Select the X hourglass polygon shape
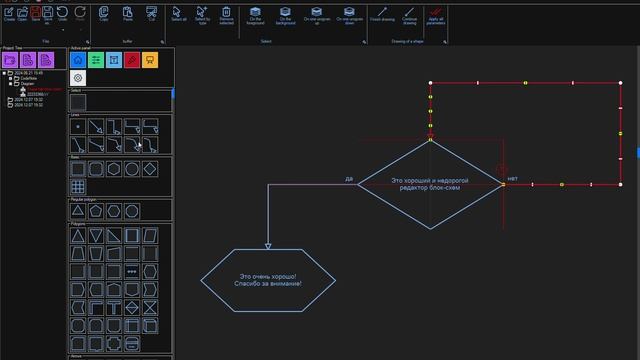The image size is (640, 360). point(150,307)
